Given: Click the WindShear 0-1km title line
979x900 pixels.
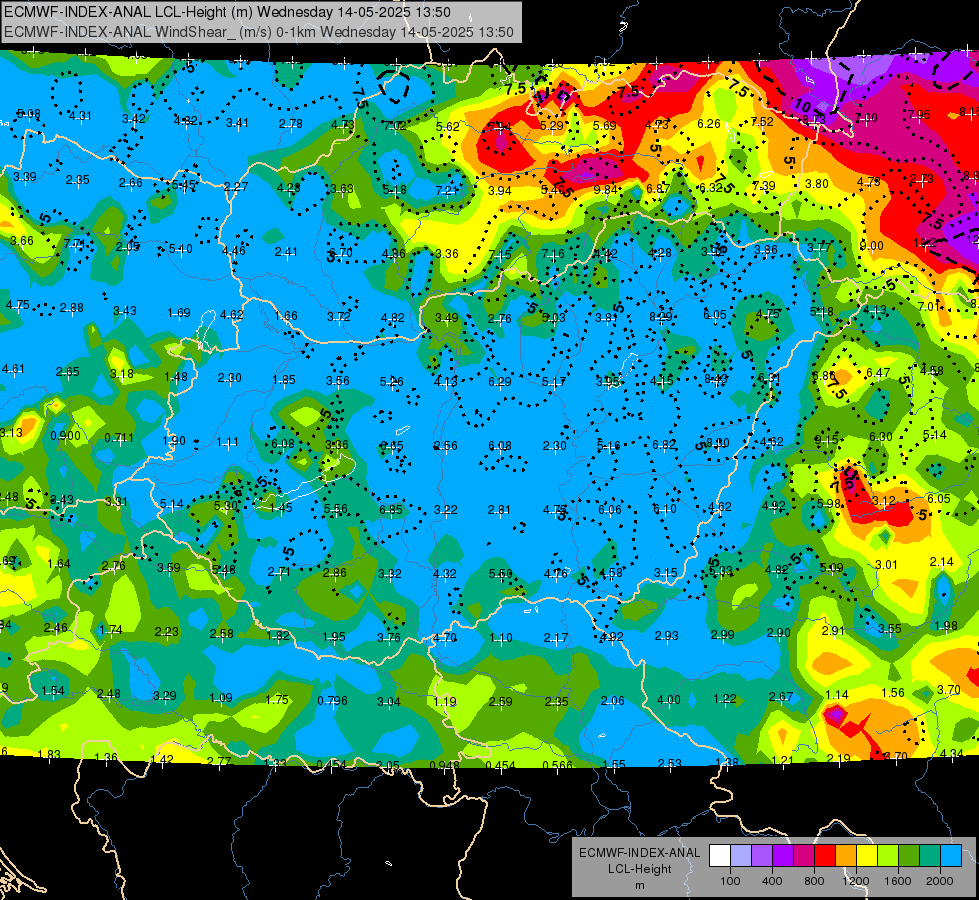Looking at the screenshot, I should pyautogui.click(x=258, y=32).
